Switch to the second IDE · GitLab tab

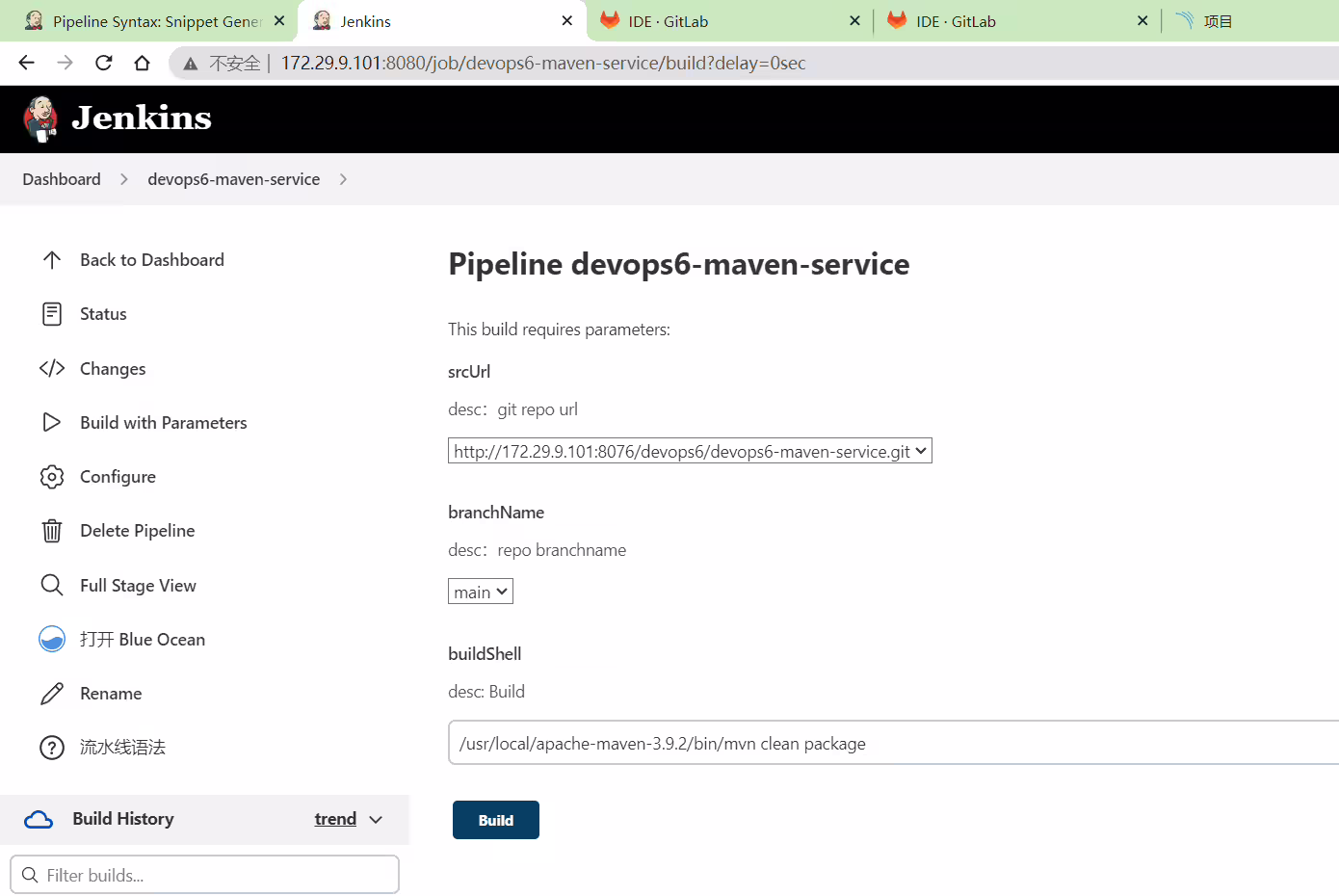pyautogui.click(x=1017, y=21)
